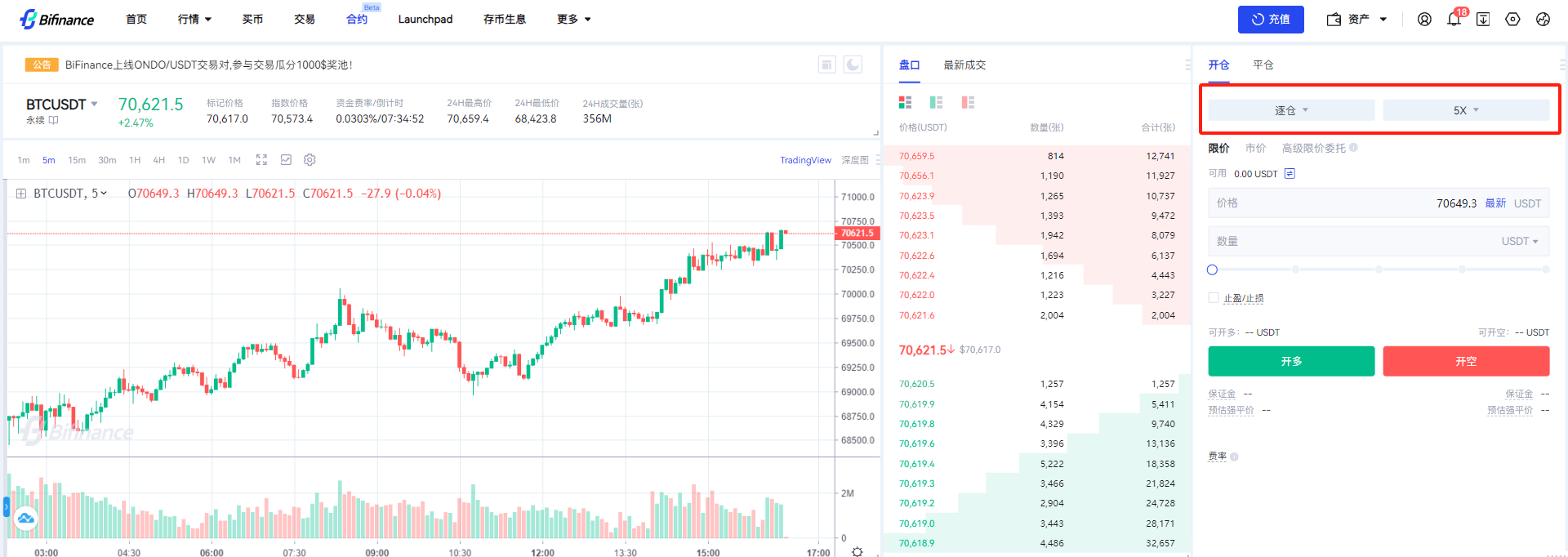Click the green 开多 button

pos(1291,361)
